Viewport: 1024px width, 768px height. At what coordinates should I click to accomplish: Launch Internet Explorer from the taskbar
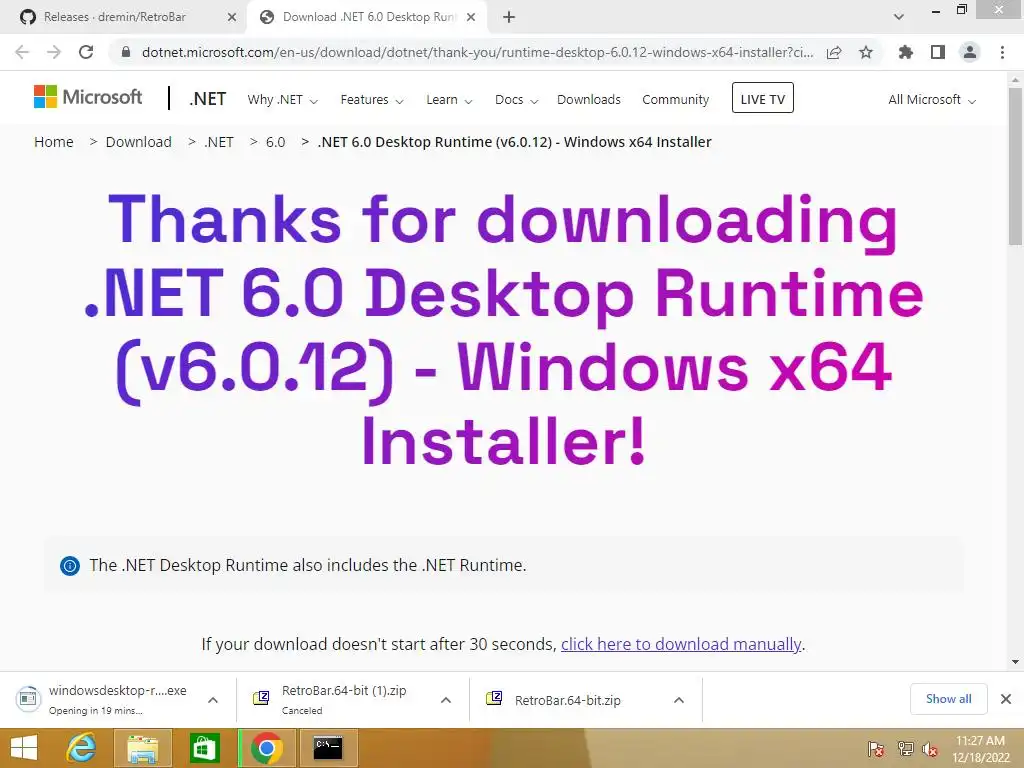point(82,748)
